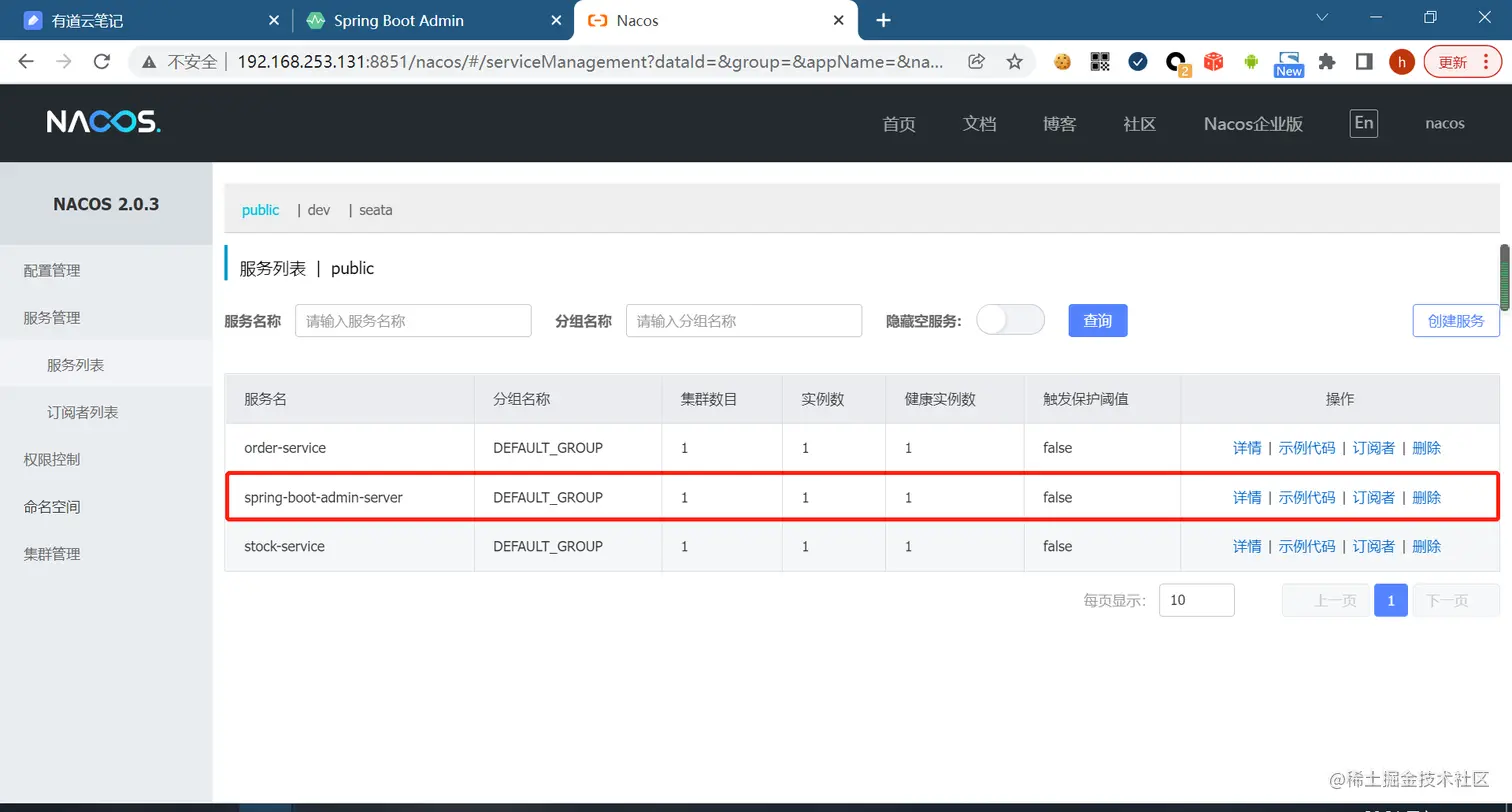Toggle the 隐藏空服务 switch
The image size is (1512, 812).
pyautogui.click(x=1010, y=320)
